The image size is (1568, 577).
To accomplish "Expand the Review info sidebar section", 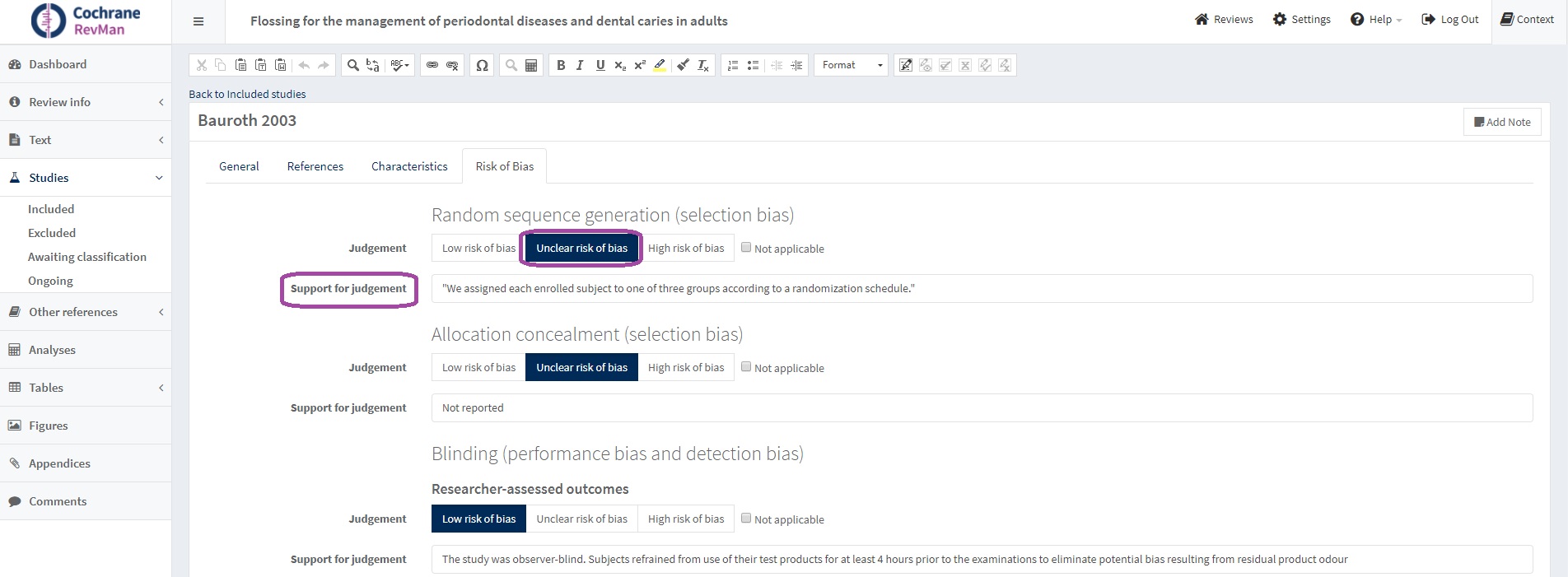I will [86, 102].
